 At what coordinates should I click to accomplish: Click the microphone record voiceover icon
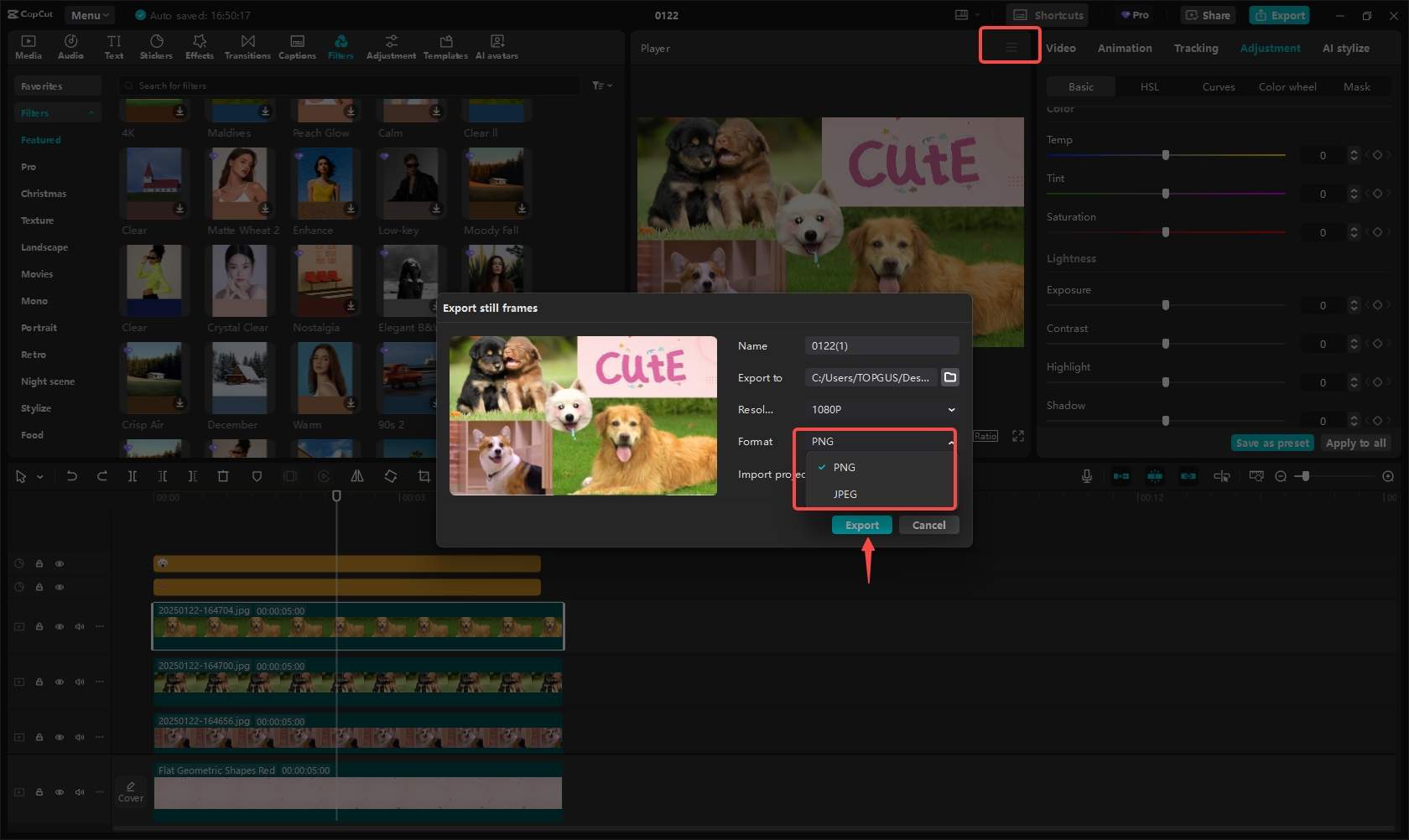click(x=1087, y=476)
